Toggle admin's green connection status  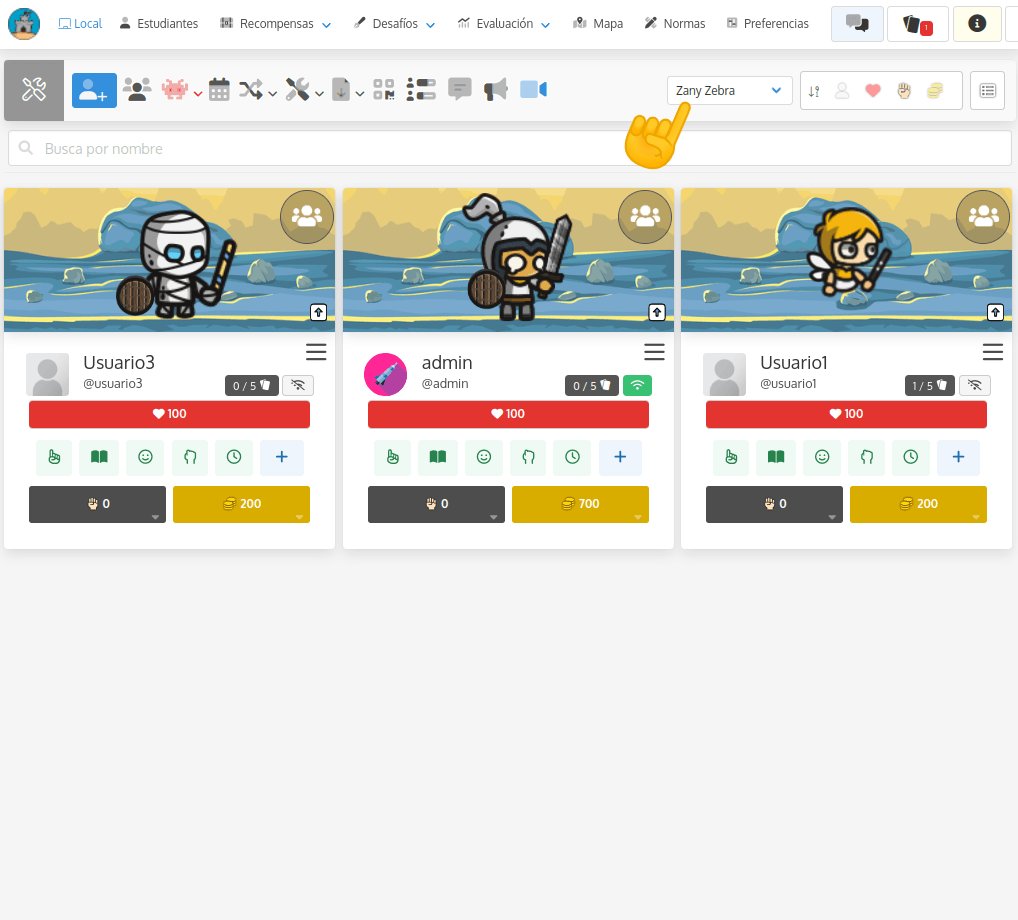pyautogui.click(x=637, y=384)
